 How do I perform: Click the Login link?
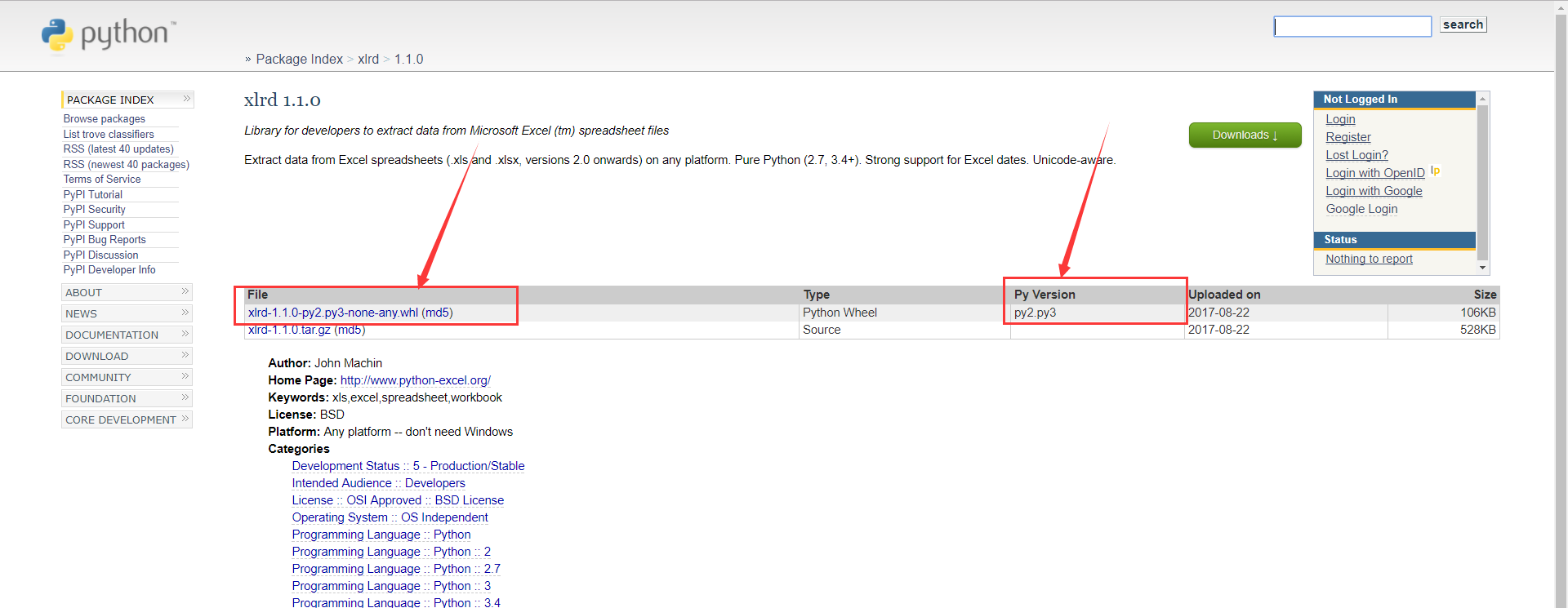click(x=1340, y=119)
